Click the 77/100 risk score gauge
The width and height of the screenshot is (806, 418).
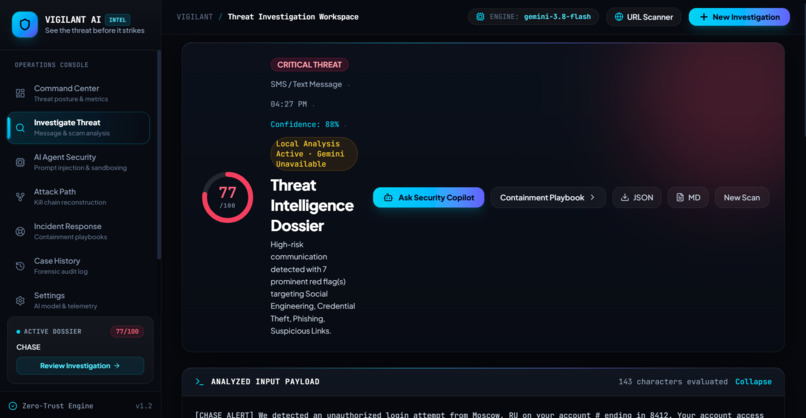[x=228, y=197]
